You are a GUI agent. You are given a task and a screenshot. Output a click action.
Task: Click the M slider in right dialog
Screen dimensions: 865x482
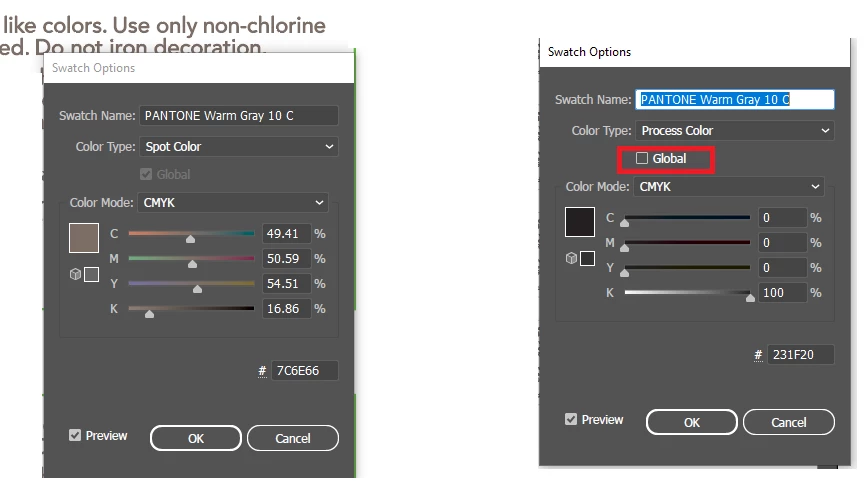coord(687,243)
